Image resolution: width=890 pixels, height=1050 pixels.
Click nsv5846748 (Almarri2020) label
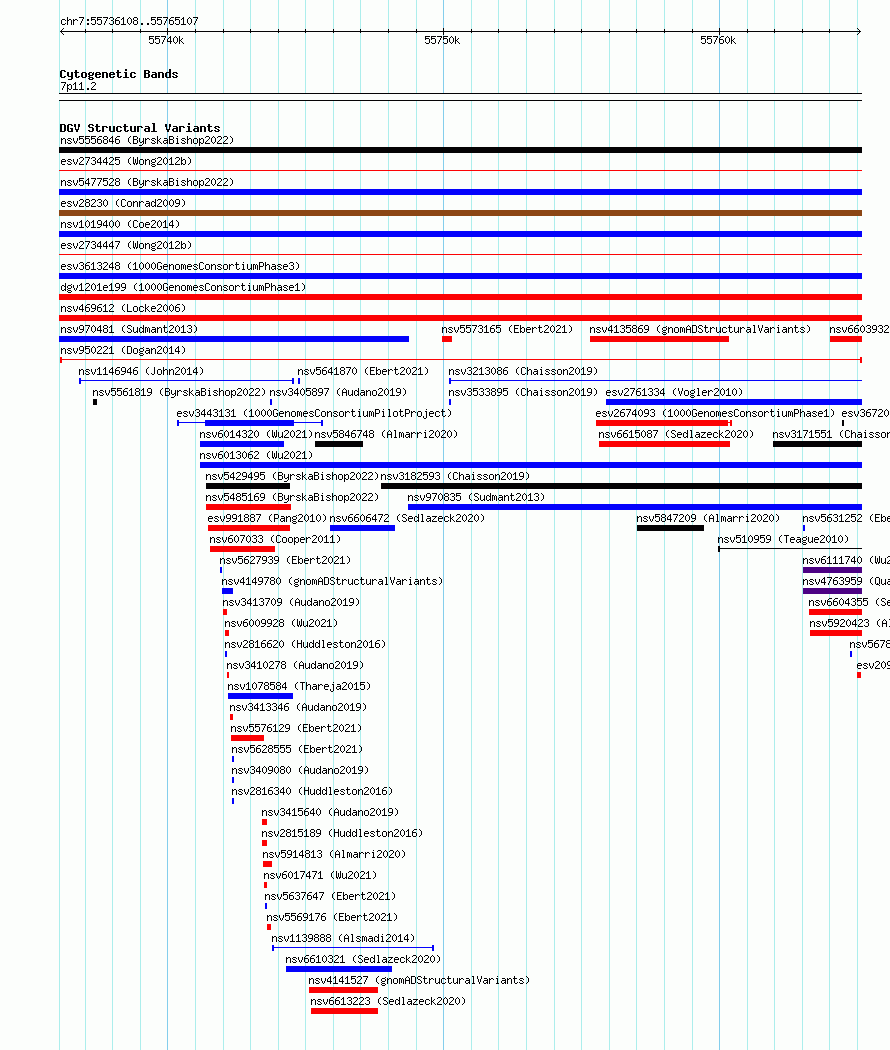point(386,434)
